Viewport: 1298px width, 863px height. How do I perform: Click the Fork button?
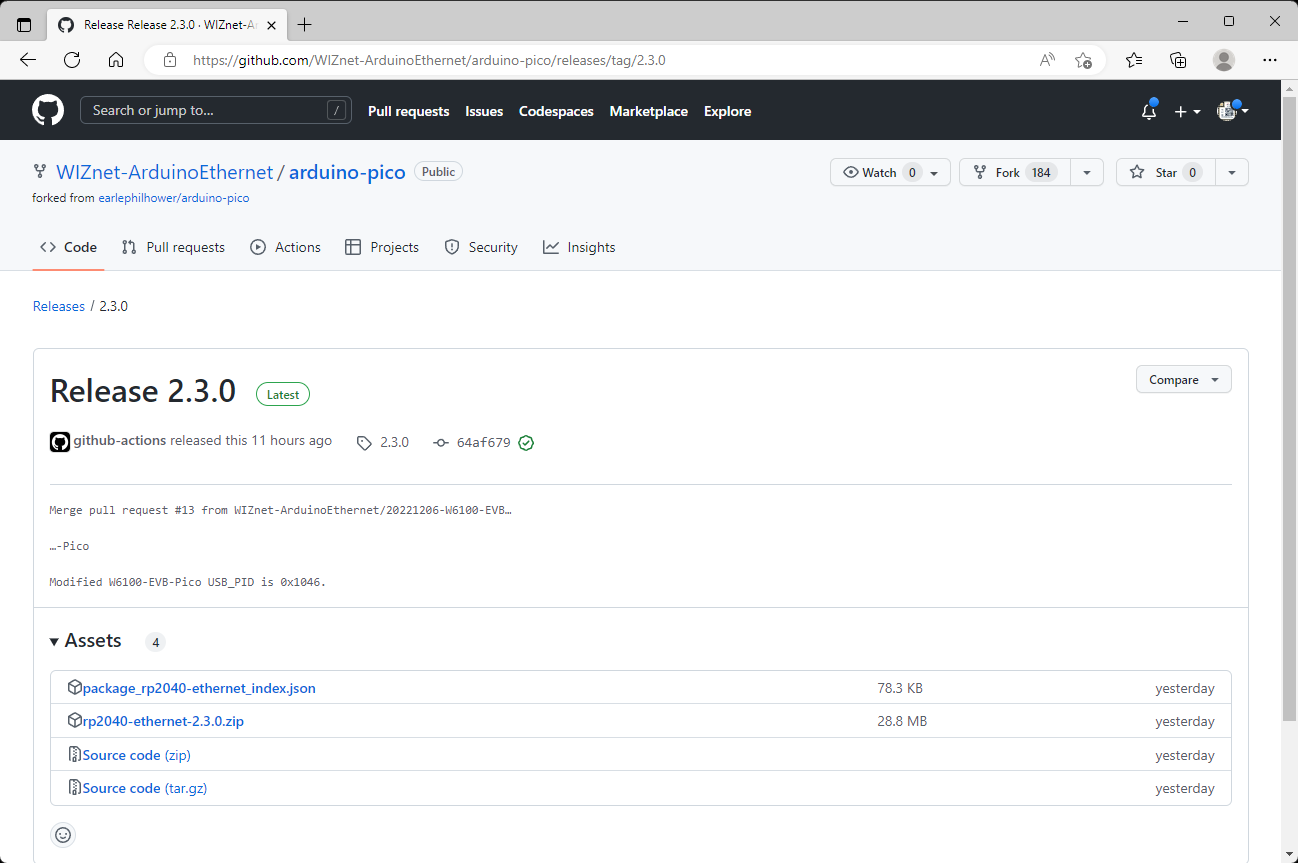(1015, 172)
